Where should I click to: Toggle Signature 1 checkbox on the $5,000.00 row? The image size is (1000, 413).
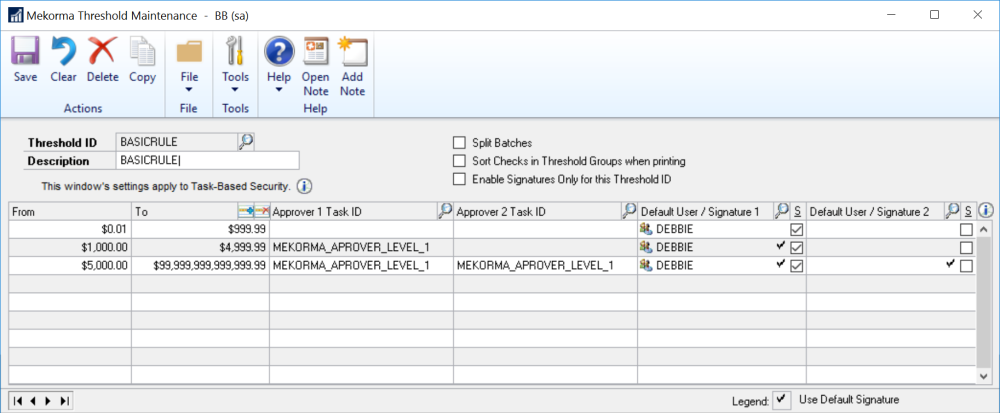pos(797,266)
